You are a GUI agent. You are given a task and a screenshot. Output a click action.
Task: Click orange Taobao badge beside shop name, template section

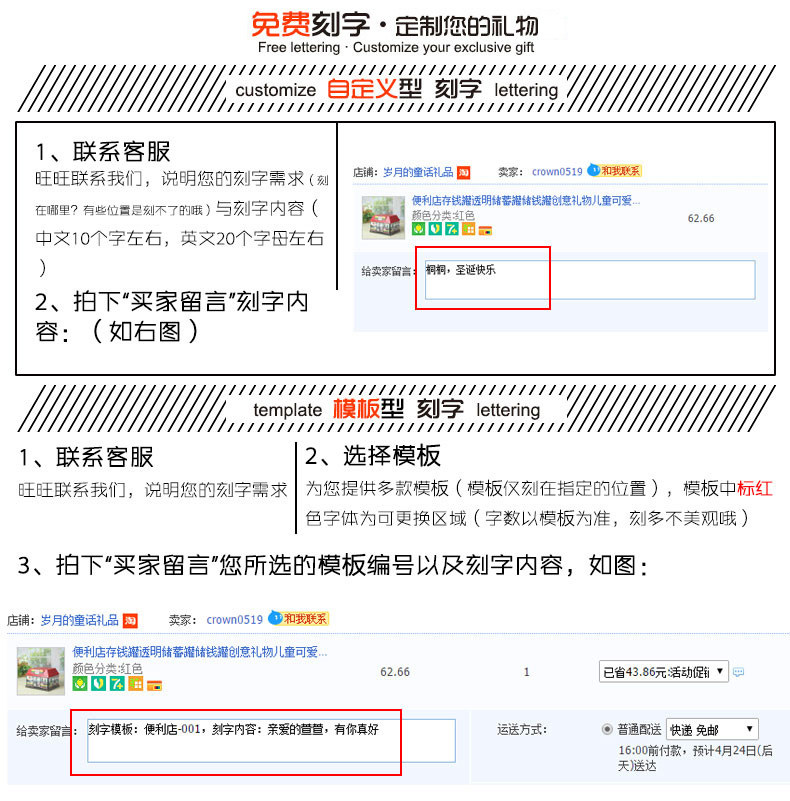130,621
